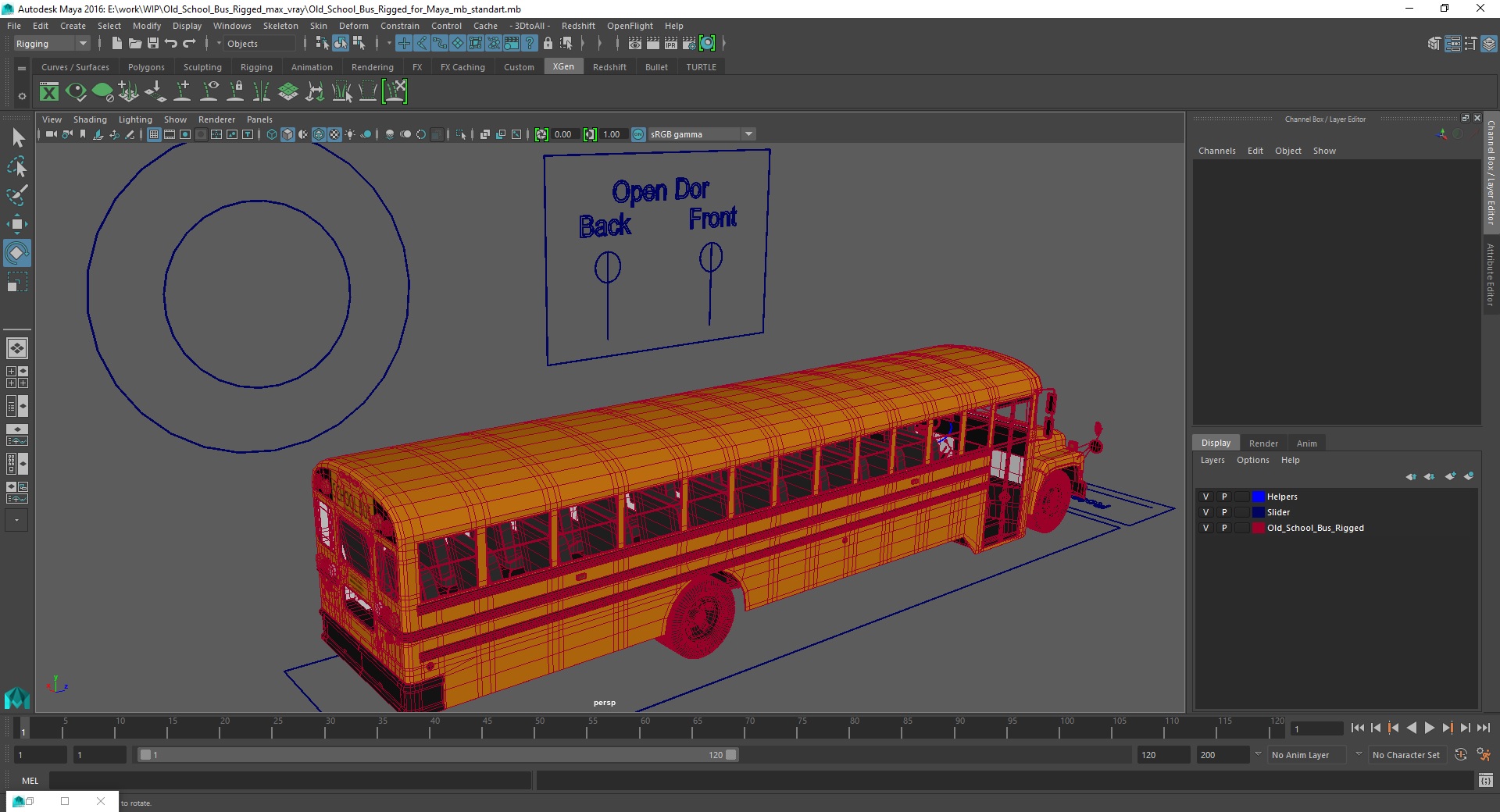This screenshot has width=1500, height=812.
Task: Open the Objects selection mask dropdown
Action: point(259,44)
